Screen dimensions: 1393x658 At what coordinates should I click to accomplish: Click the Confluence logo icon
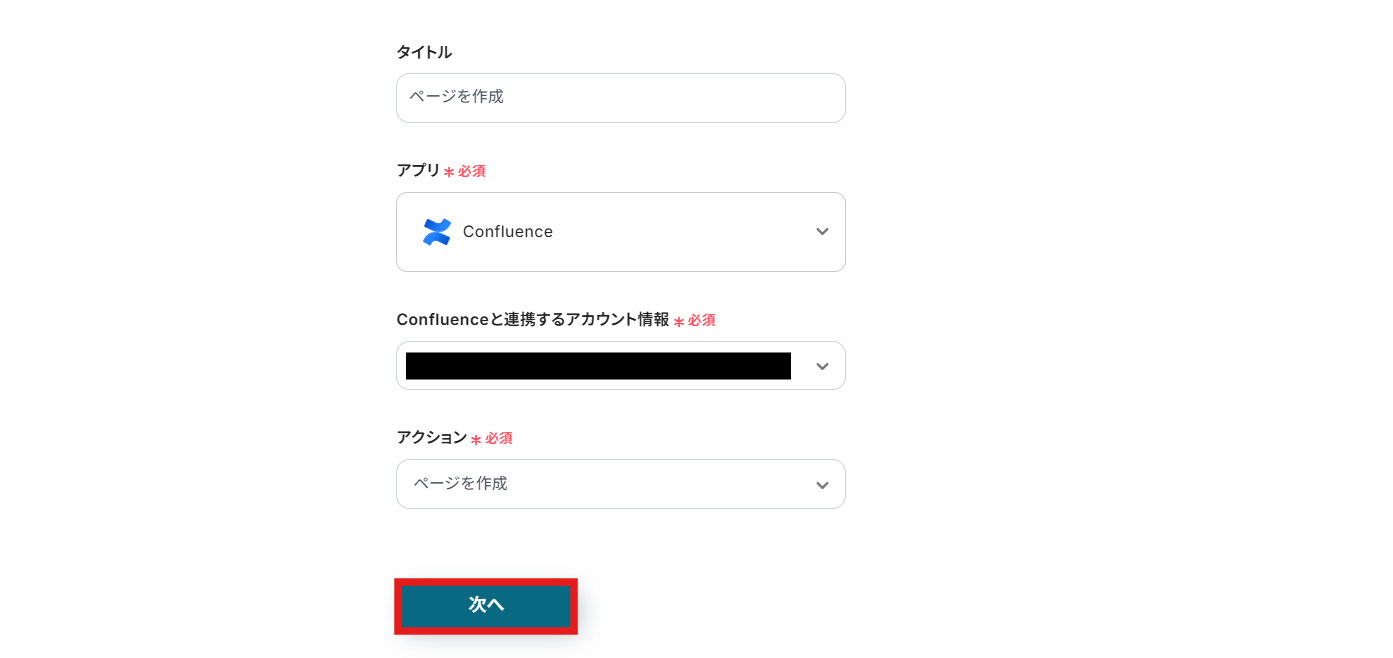(x=437, y=232)
